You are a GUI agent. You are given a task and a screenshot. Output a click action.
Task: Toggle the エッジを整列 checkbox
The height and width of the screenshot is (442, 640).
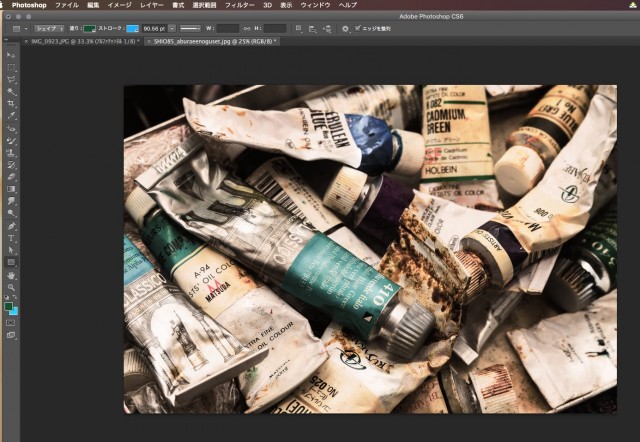[359, 29]
